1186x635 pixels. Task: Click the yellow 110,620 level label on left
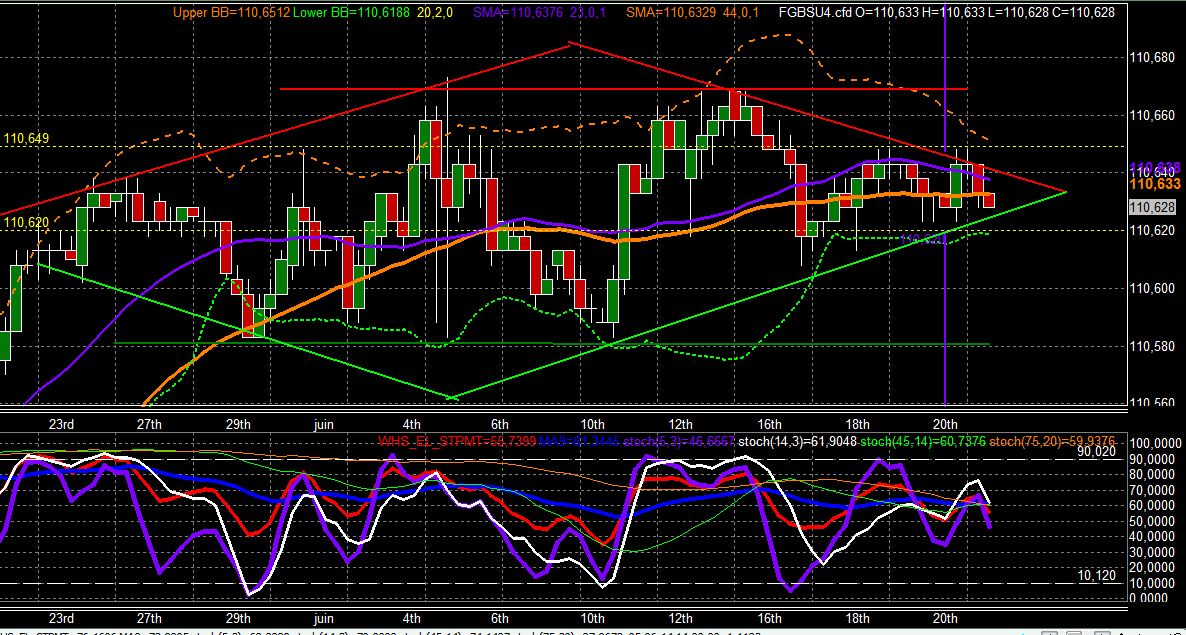click(x=26, y=222)
